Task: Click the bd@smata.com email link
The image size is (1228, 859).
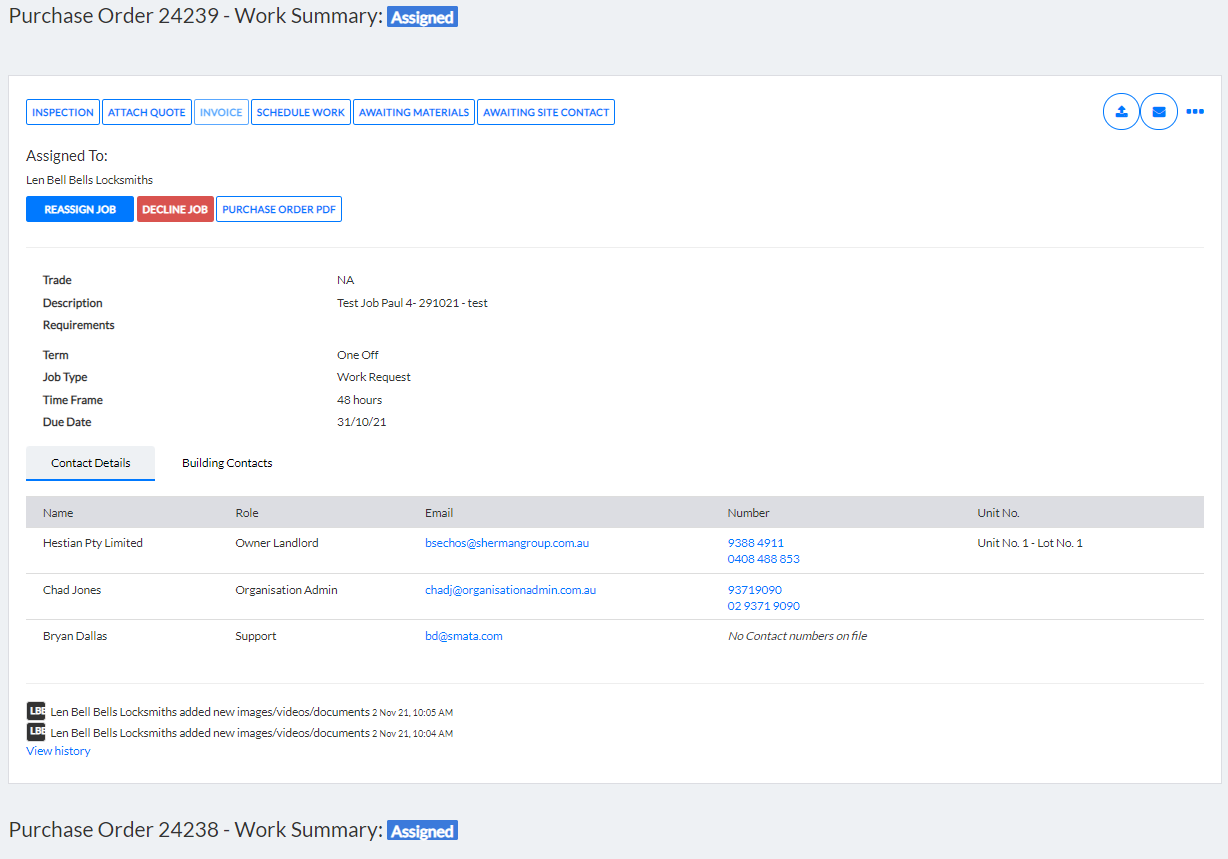Action: [x=464, y=636]
